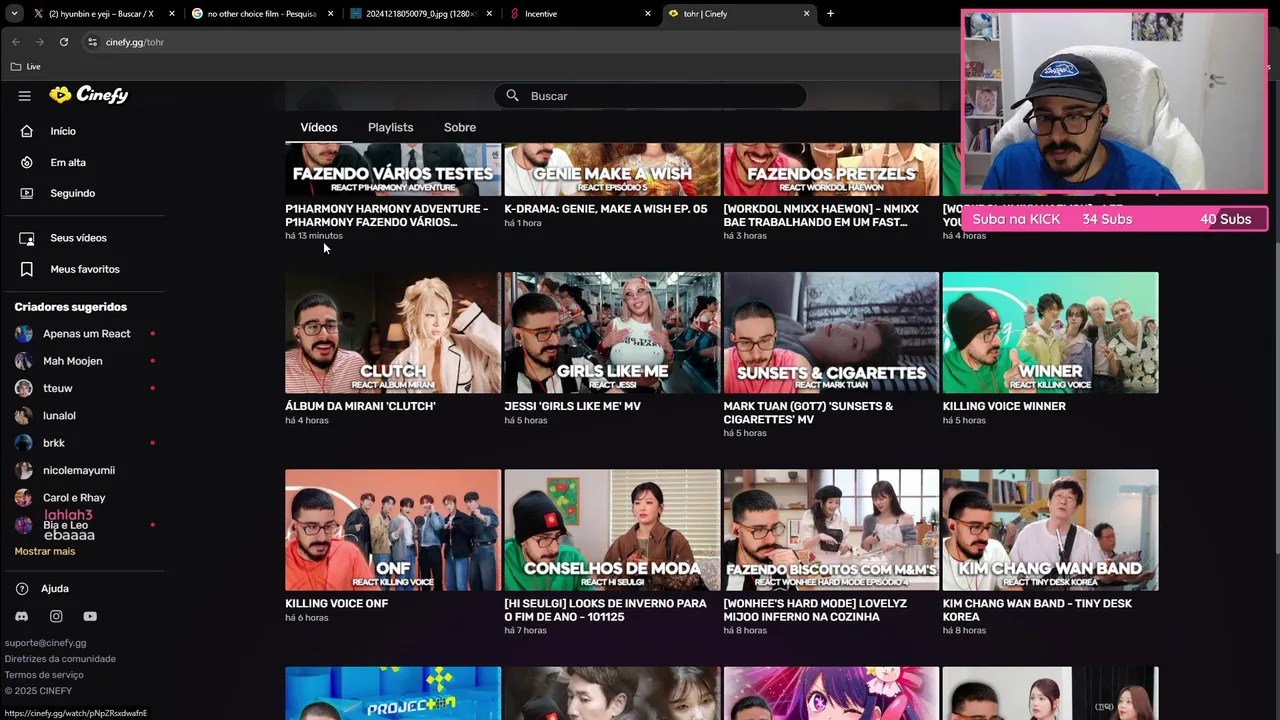The height and width of the screenshot is (720, 1280).
Task: Switch to the hyunbin e yeji X browser tab
Action: (x=104, y=14)
